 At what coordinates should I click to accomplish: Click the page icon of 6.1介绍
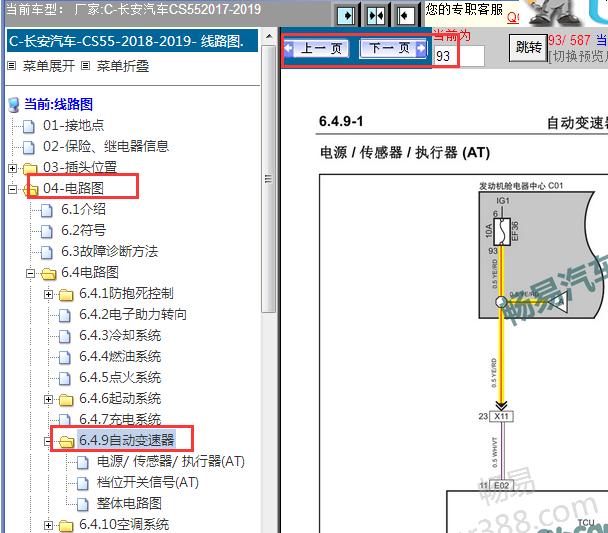tap(47, 211)
